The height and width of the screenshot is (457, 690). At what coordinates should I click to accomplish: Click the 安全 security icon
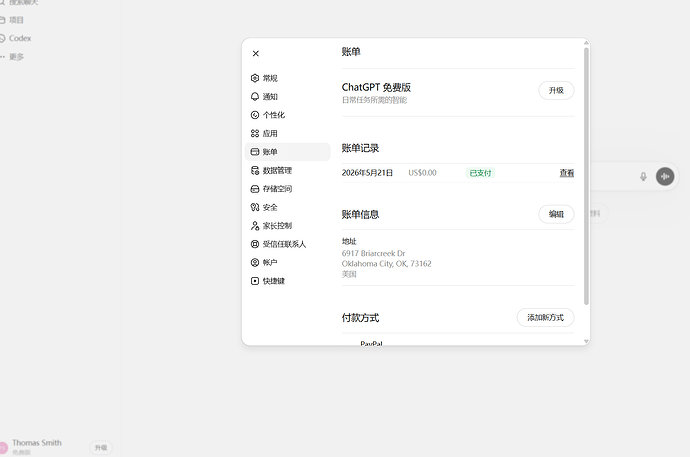click(x=255, y=207)
